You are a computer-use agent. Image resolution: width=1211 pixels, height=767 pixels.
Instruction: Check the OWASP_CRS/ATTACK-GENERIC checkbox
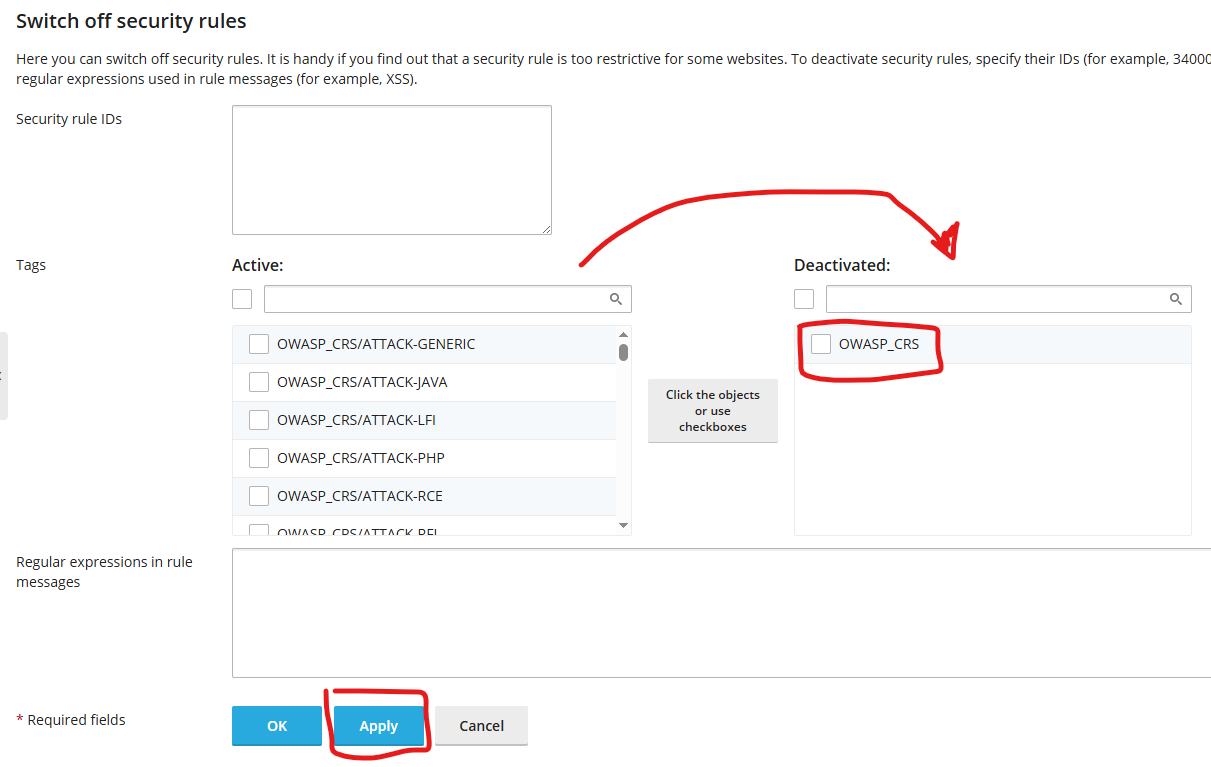pos(259,344)
